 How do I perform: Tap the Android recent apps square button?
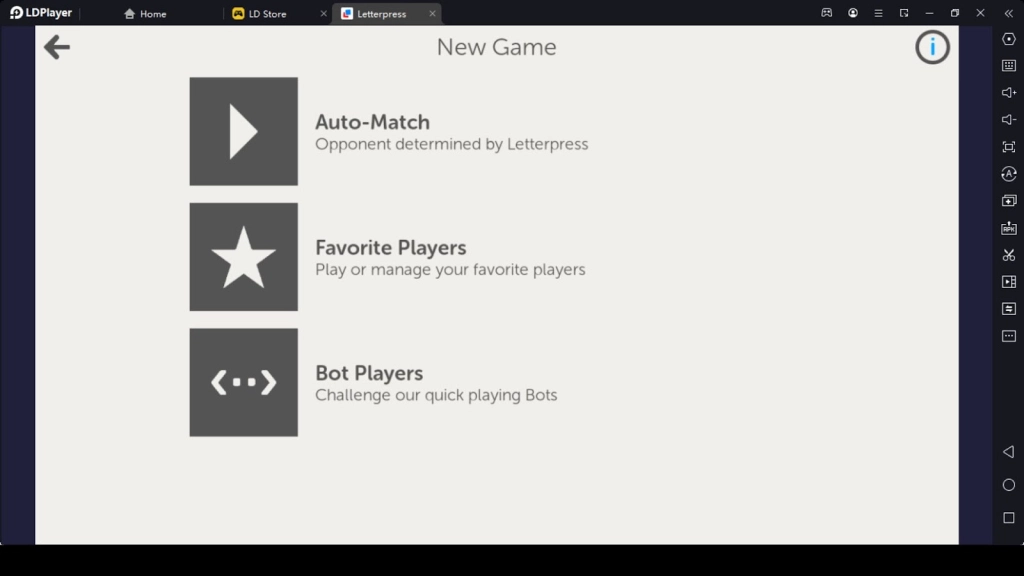tap(1008, 518)
